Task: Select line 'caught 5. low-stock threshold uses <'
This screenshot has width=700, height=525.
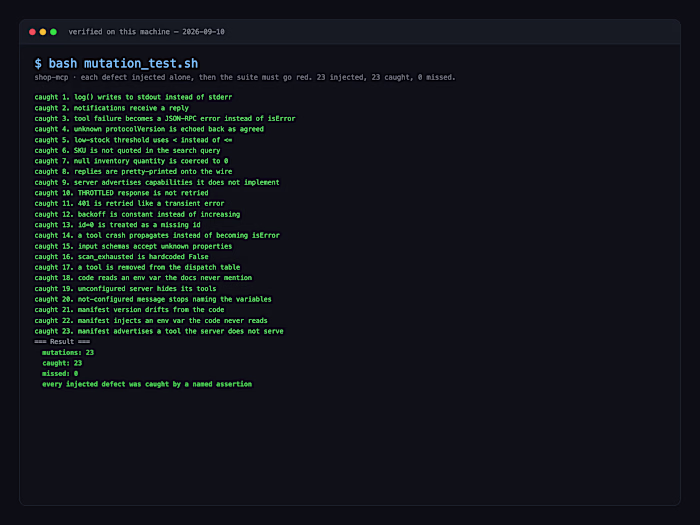Action: (x=133, y=140)
